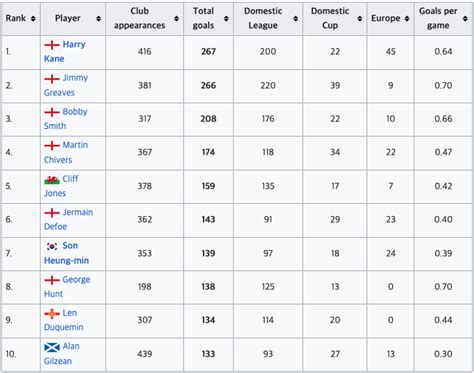Open Harry Kane player link
Screen dimensions: 474x373
click(x=65, y=51)
